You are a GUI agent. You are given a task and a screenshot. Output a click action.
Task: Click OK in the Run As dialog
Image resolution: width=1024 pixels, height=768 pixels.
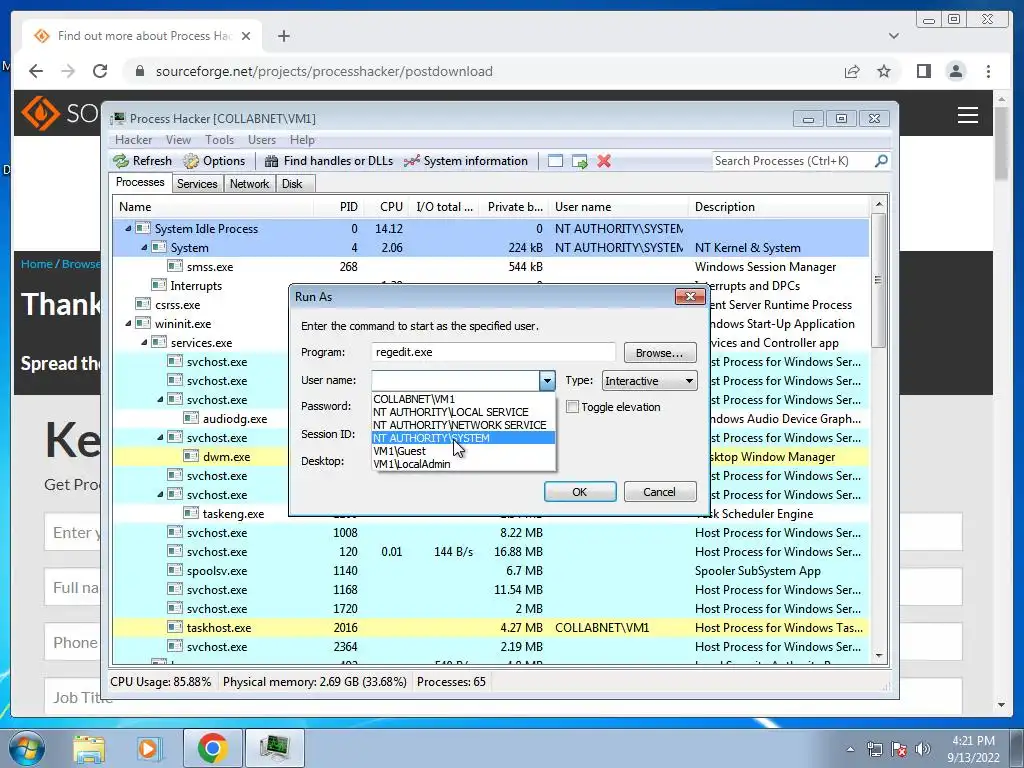pos(580,492)
